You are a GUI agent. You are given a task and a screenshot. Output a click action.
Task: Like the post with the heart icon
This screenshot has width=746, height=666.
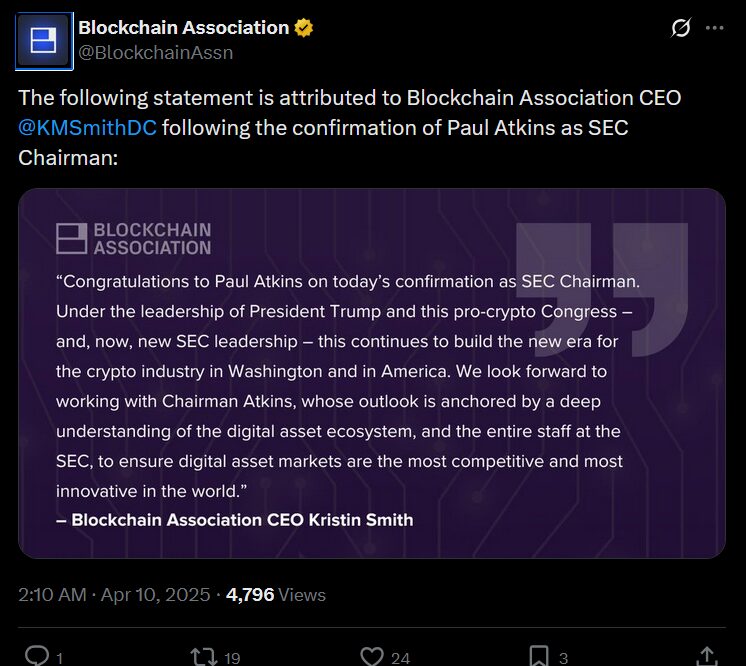372,655
